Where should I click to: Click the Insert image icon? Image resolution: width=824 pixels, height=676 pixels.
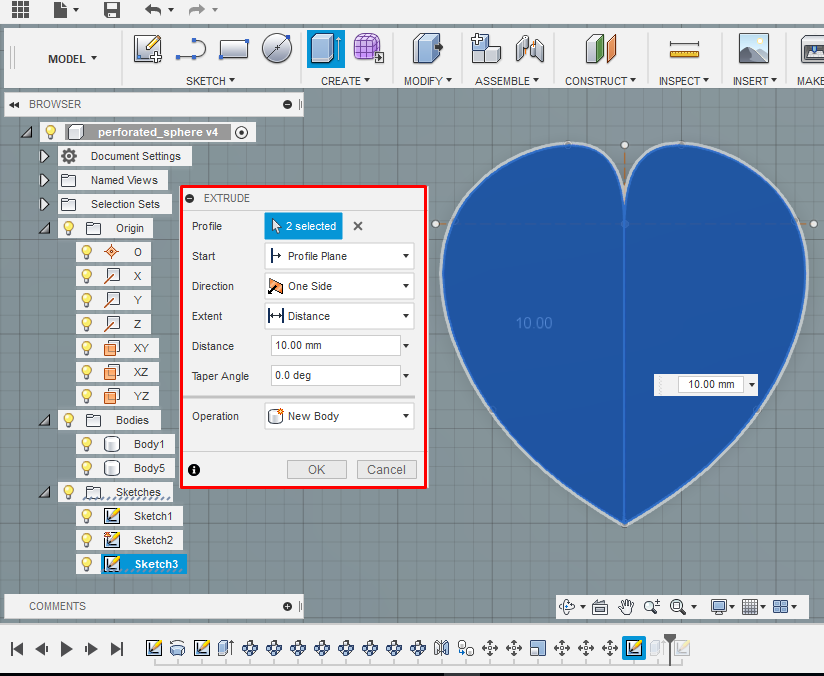pos(754,48)
